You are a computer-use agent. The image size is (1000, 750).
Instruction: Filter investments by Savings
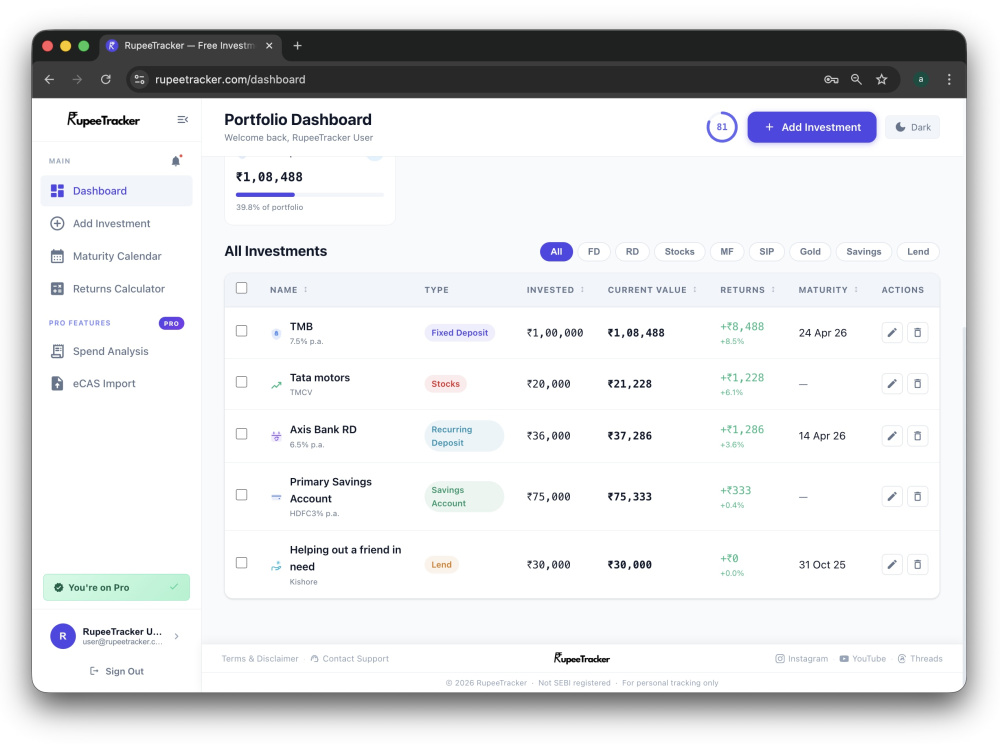(864, 251)
